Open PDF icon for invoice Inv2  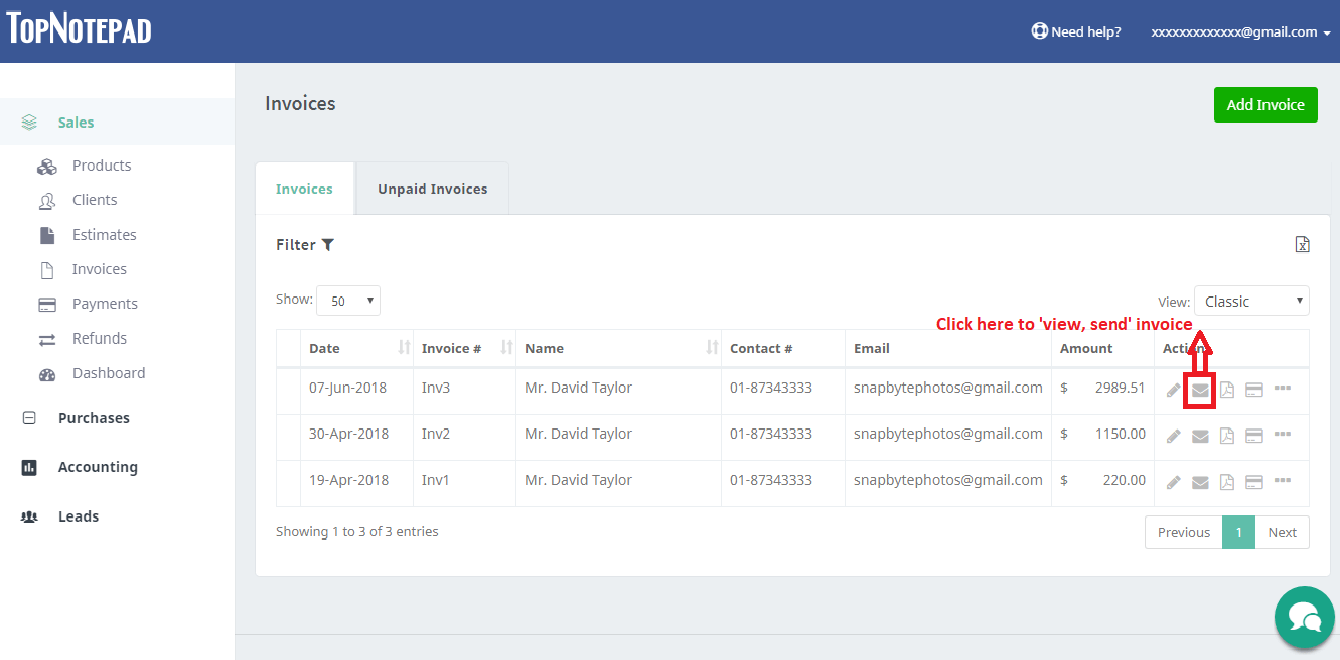point(1226,436)
